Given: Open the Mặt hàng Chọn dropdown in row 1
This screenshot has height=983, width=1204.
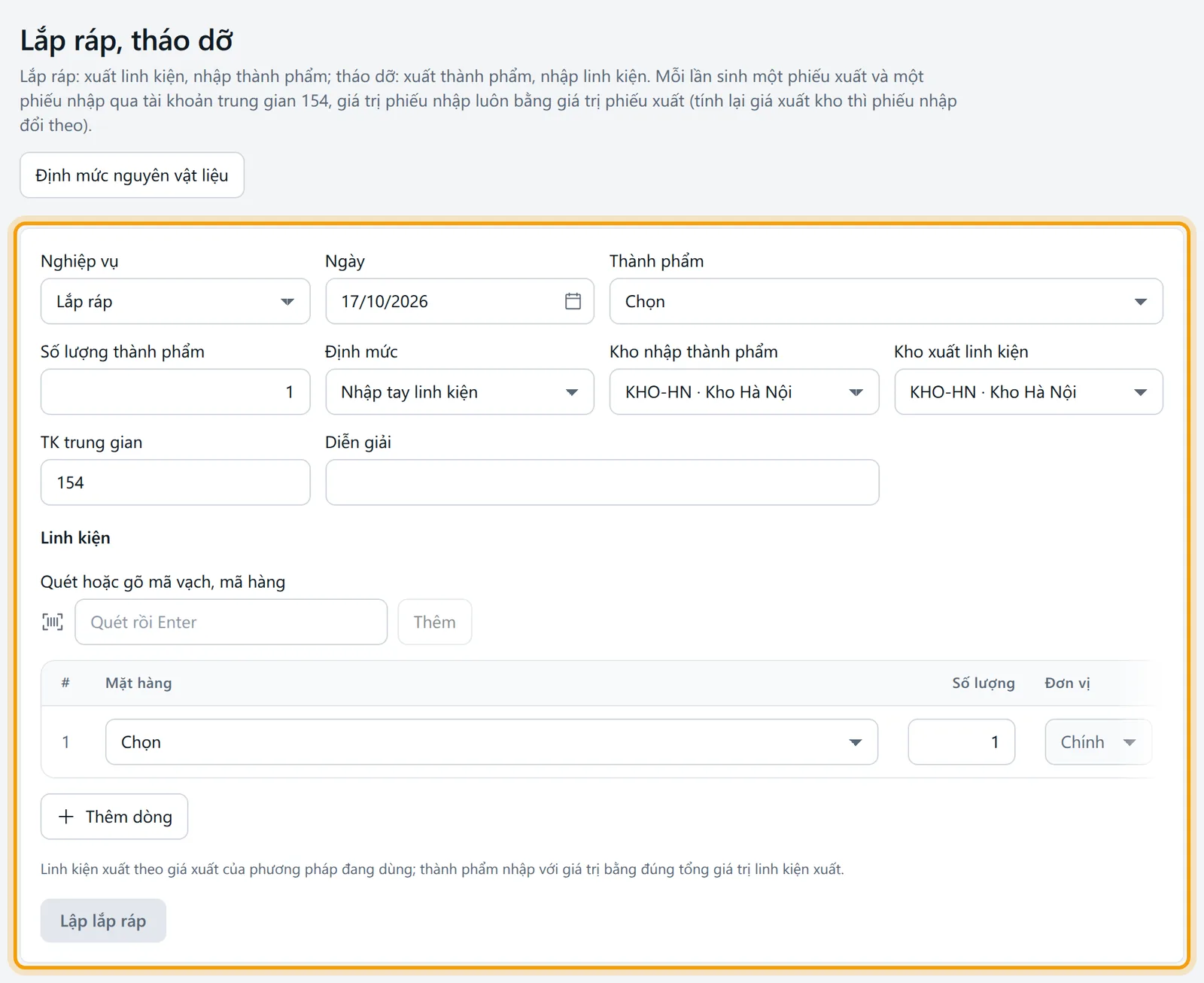Looking at the screenshot, I should click(x=491, y=742).
